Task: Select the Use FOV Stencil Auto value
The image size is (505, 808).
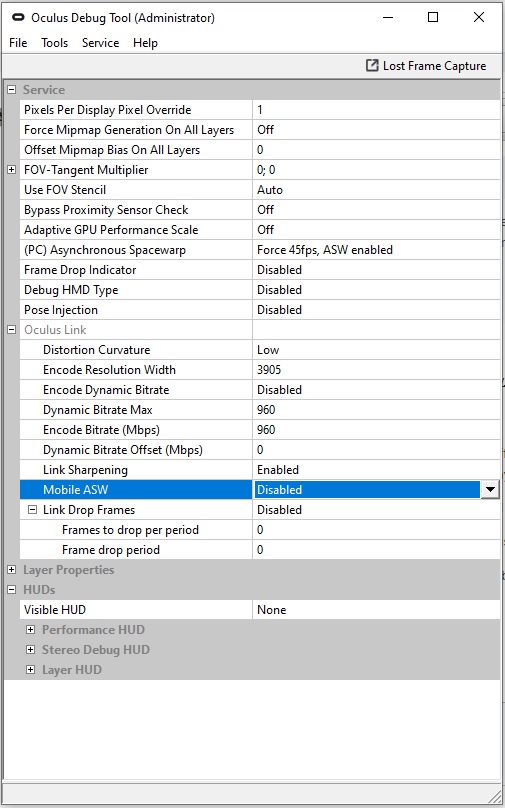Action: [376, 190]
